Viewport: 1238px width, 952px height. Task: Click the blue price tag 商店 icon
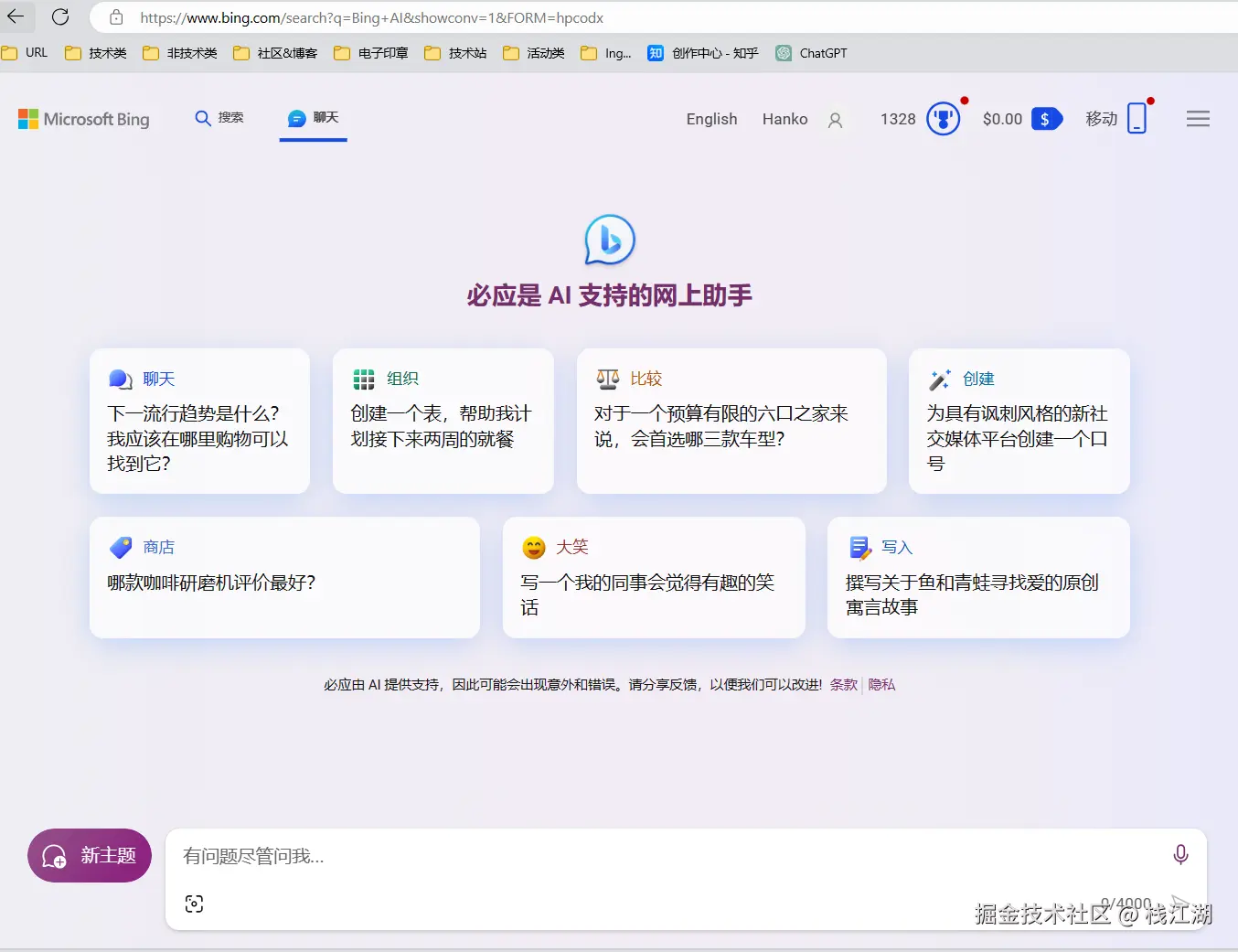click(121, 547)
